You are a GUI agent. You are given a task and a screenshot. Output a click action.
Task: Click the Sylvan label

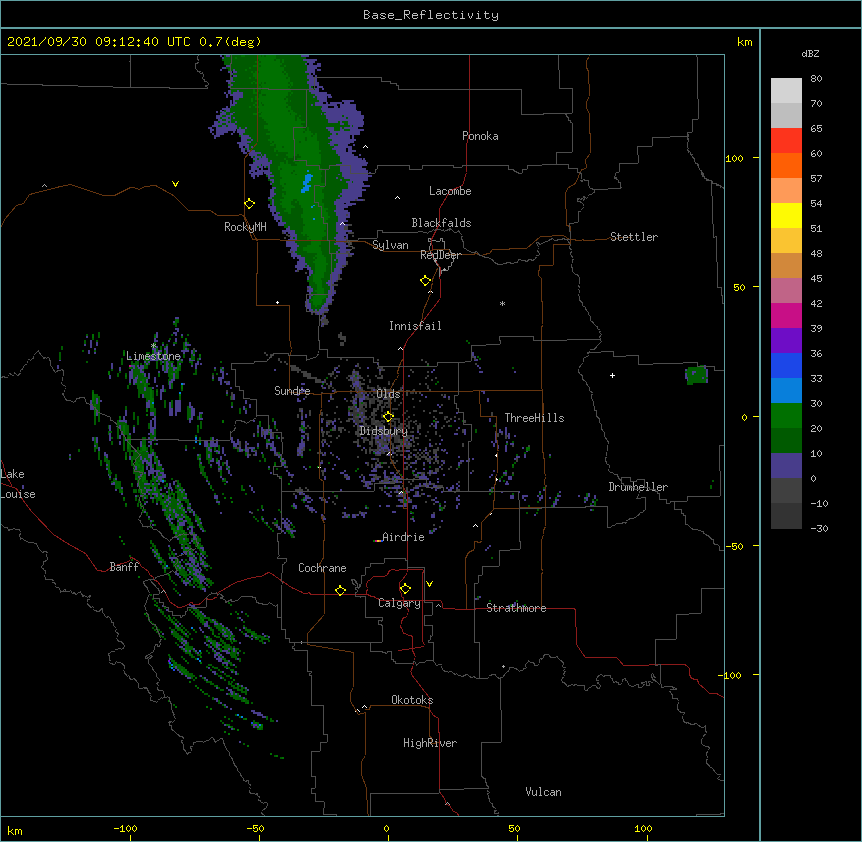tap(390, 245)
